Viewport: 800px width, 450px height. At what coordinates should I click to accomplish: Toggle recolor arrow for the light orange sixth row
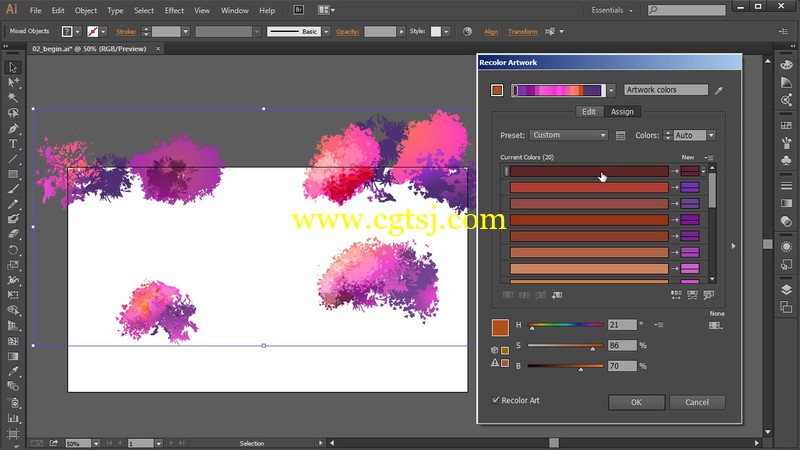coord(674,252)
